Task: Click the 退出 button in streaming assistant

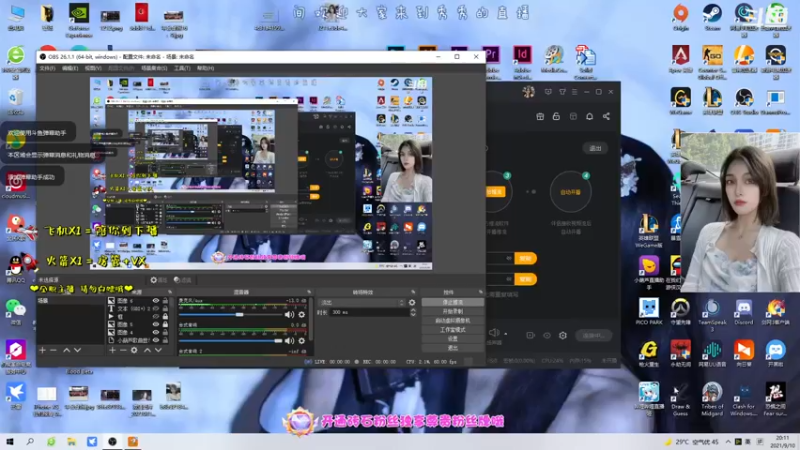Action: point(595,148)
